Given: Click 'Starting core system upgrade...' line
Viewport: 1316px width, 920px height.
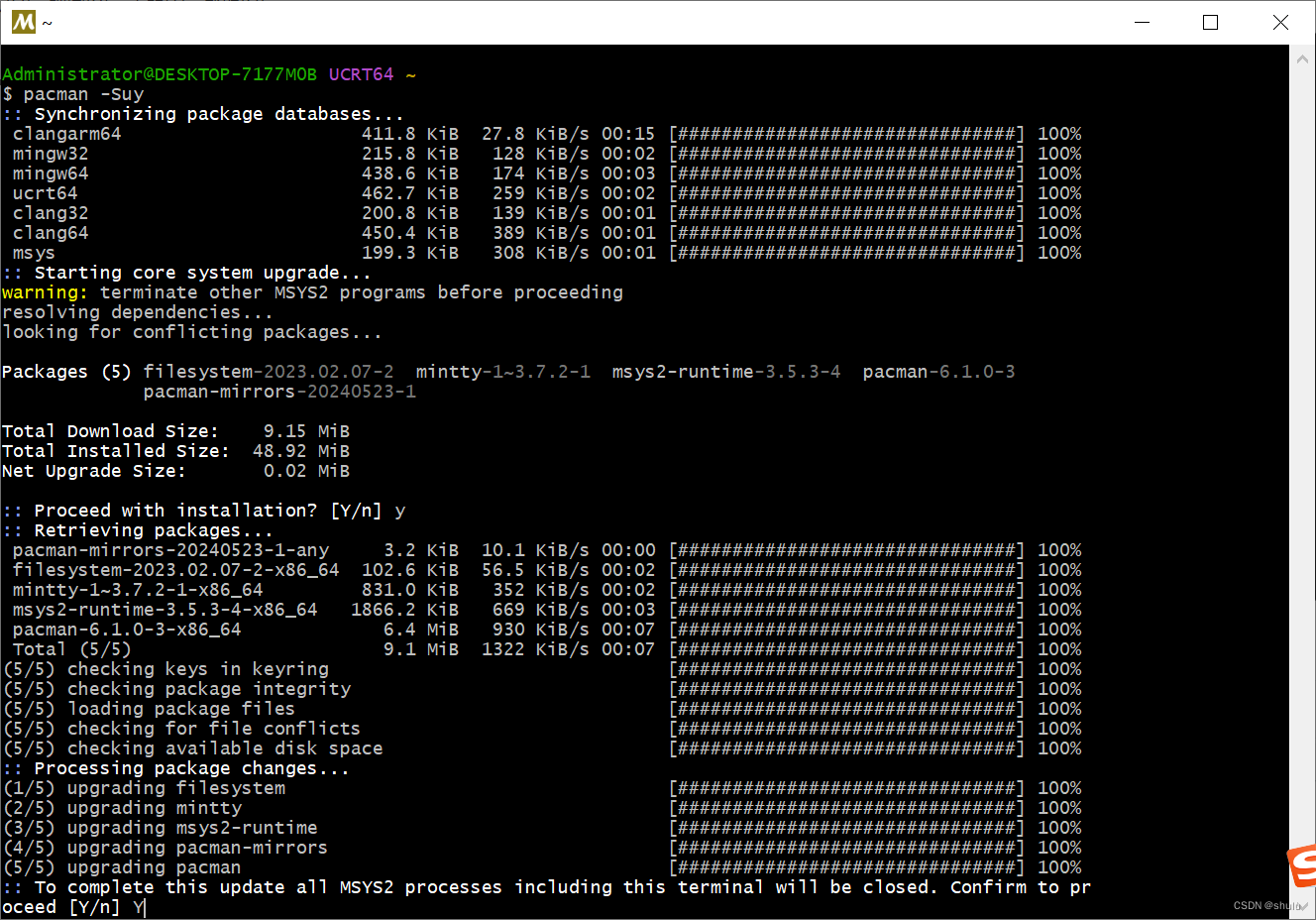Looking at the screenshot, I should coord(186,273).
